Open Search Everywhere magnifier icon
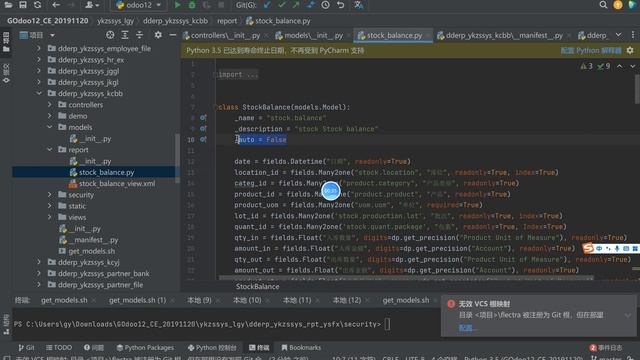Image resolution: width=640 pixels, height=360 pixels. [x=603, y=5]
